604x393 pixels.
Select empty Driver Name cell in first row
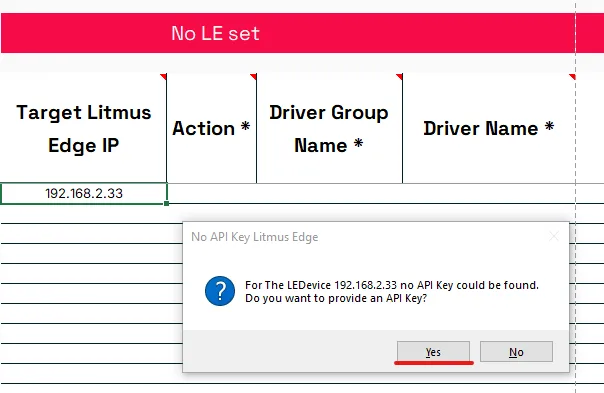pyautogui.click(x=489, y=193)
